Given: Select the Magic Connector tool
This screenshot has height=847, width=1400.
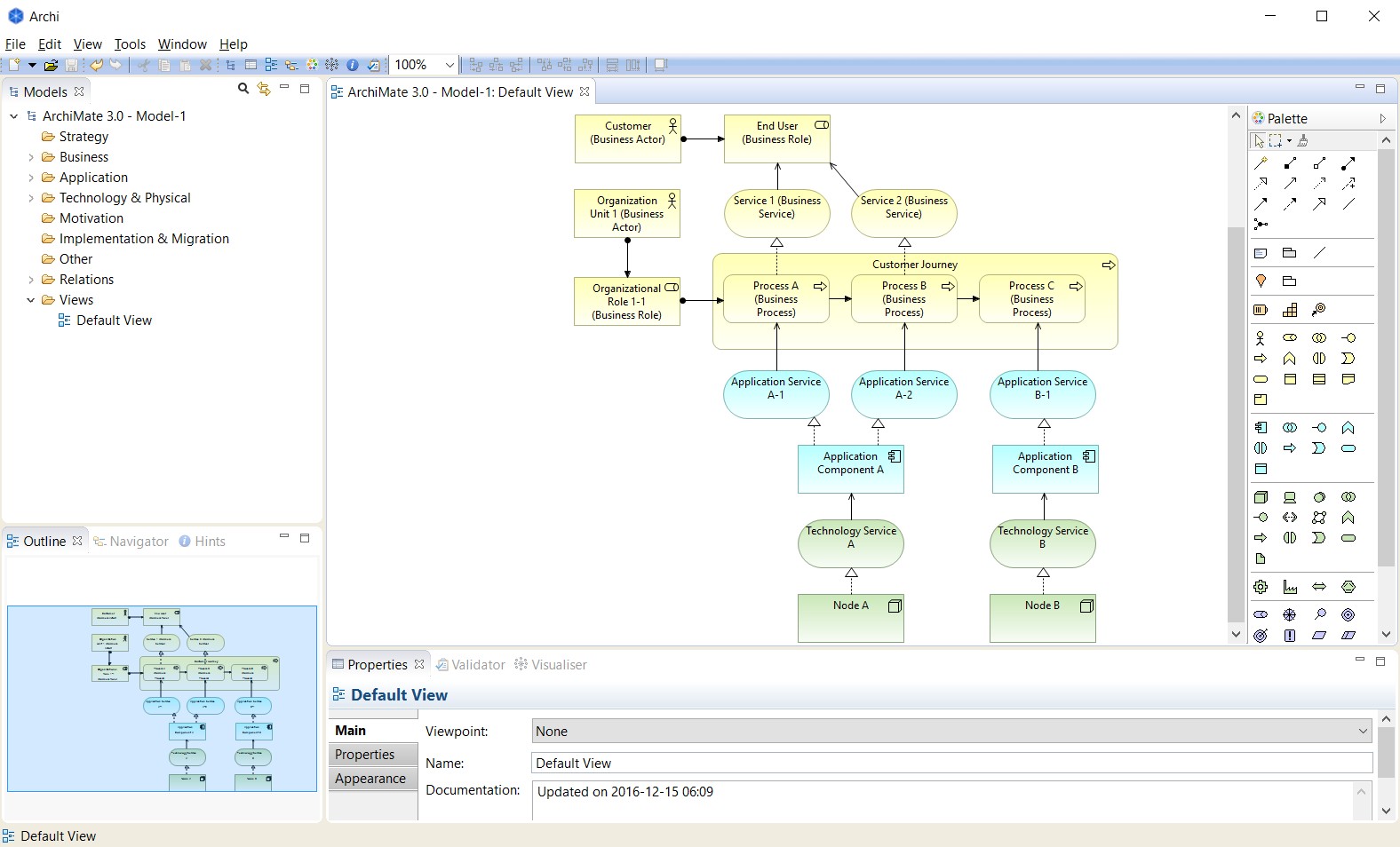Looking at the screenshot, I should (x=1260, y=163).
